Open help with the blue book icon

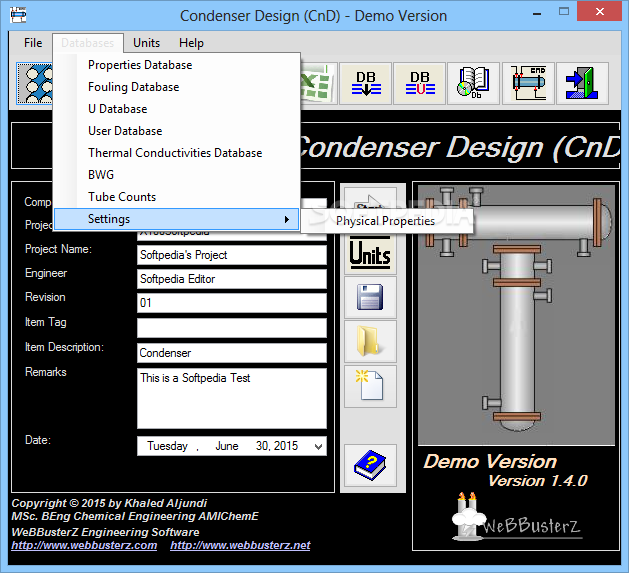[370, 465]
